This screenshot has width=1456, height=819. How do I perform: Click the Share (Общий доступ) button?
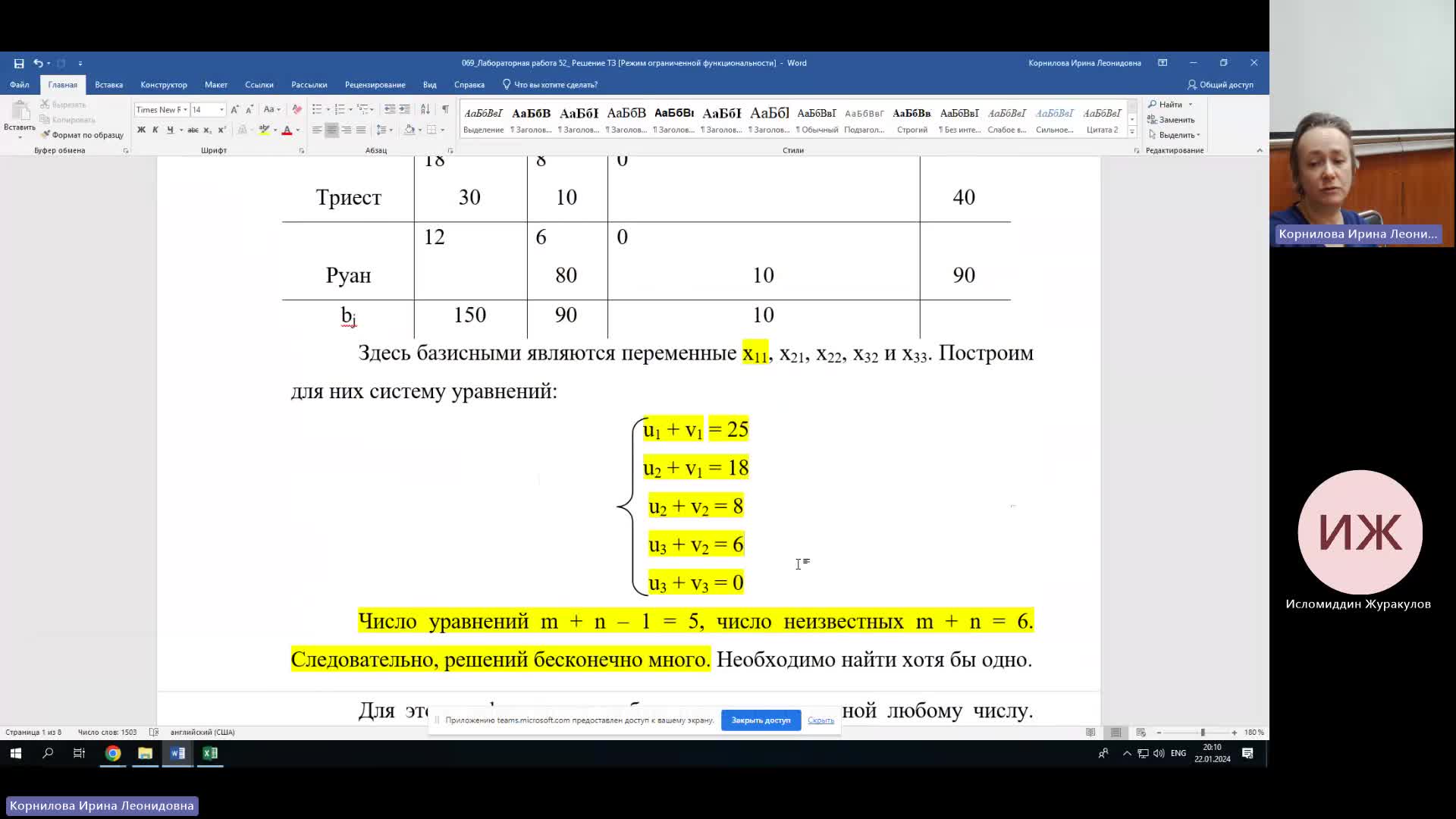[1220, 84]
